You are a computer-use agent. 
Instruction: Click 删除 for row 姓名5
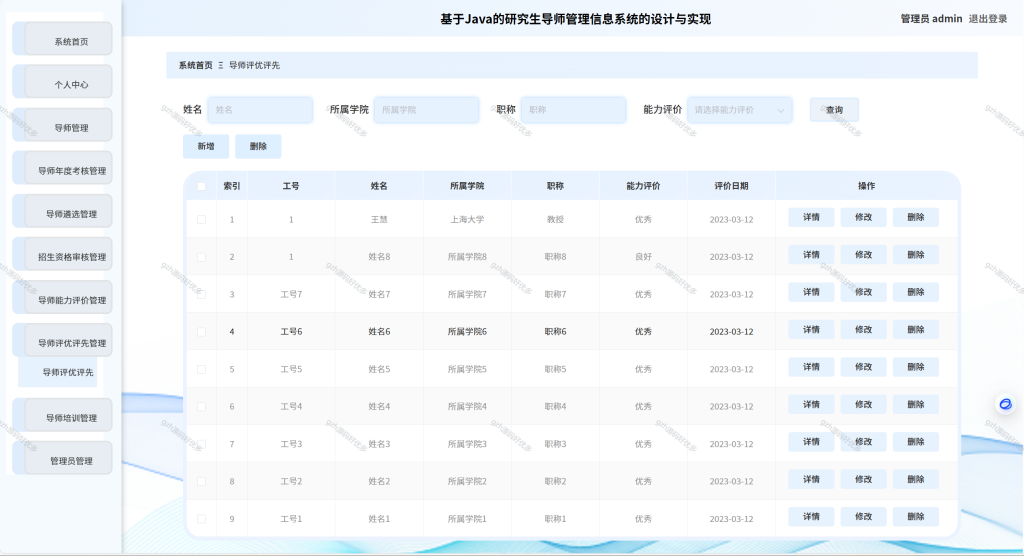click(916, 367)
